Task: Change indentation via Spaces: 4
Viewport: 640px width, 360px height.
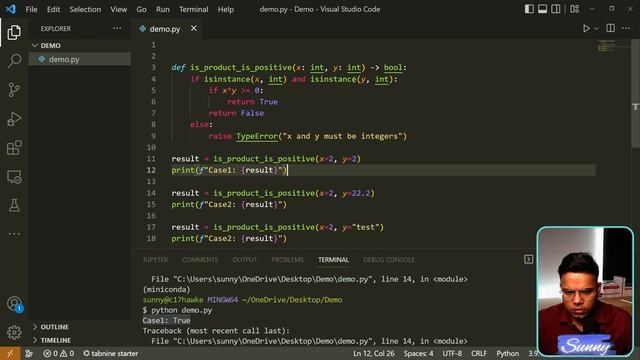Action: pyautogui.click(x=418, y=353)
